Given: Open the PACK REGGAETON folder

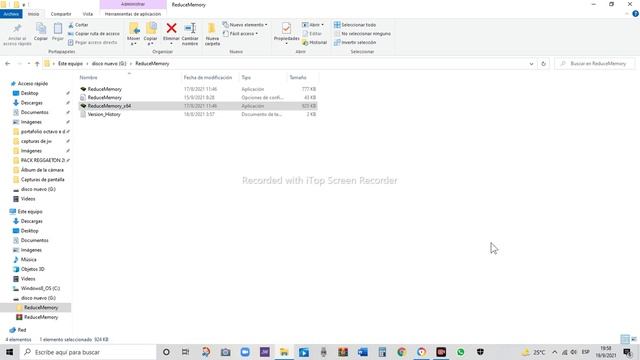Looking at the screenshot, I should [42, 160].
